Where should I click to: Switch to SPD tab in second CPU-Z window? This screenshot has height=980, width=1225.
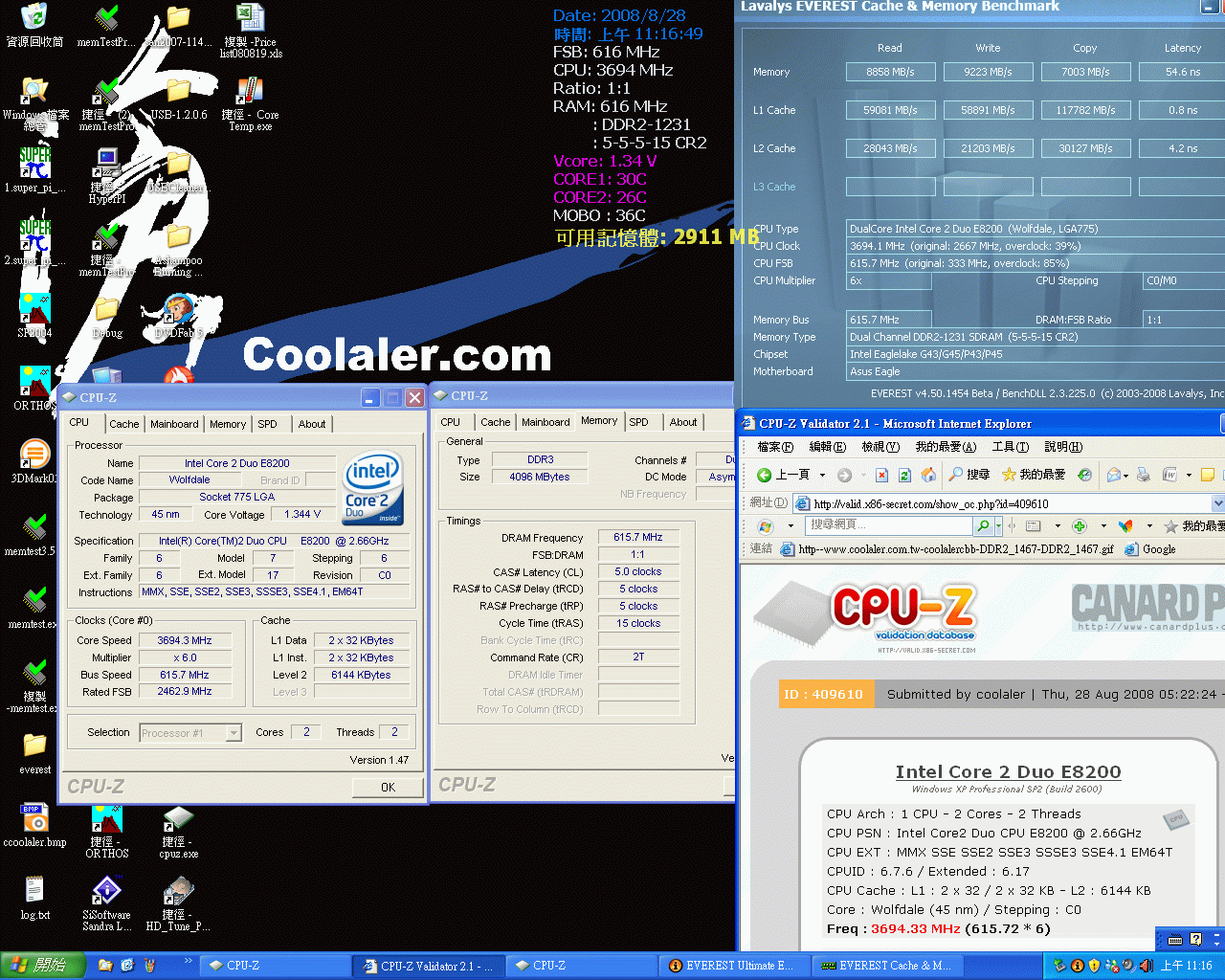[639, 422]
